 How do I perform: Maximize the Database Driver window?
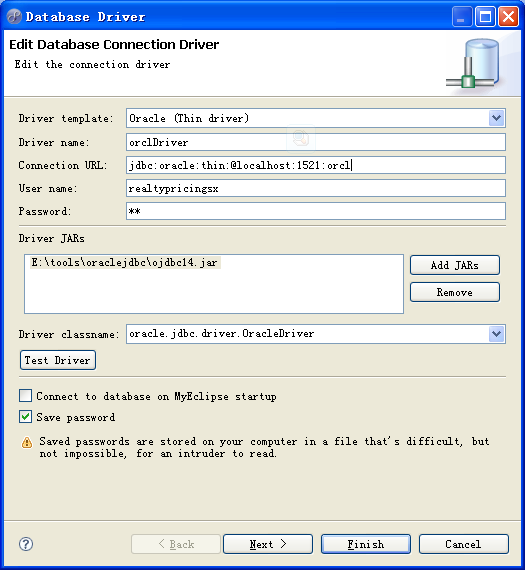pos(485,16)
